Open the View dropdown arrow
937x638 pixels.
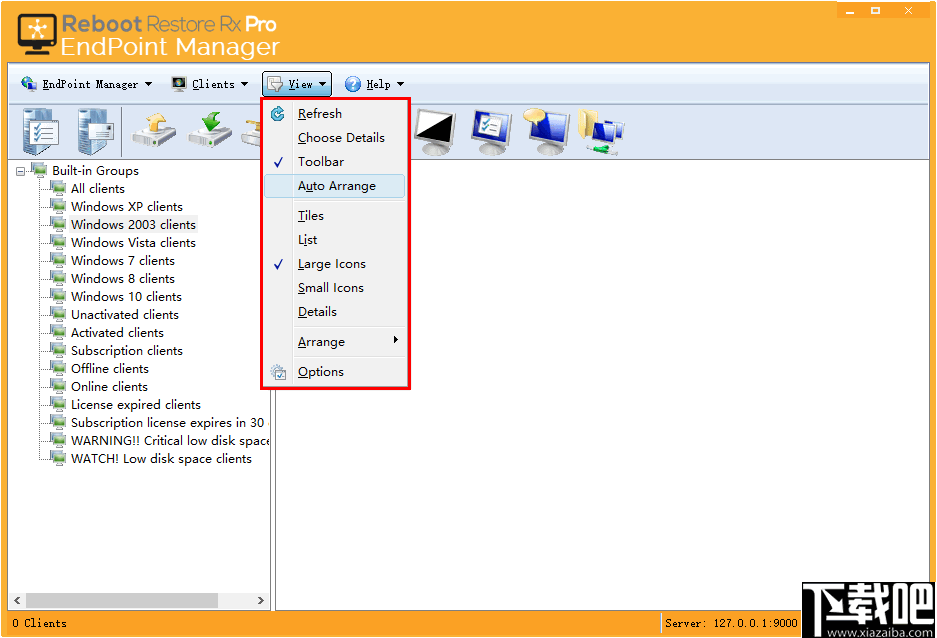pos(323,84)
